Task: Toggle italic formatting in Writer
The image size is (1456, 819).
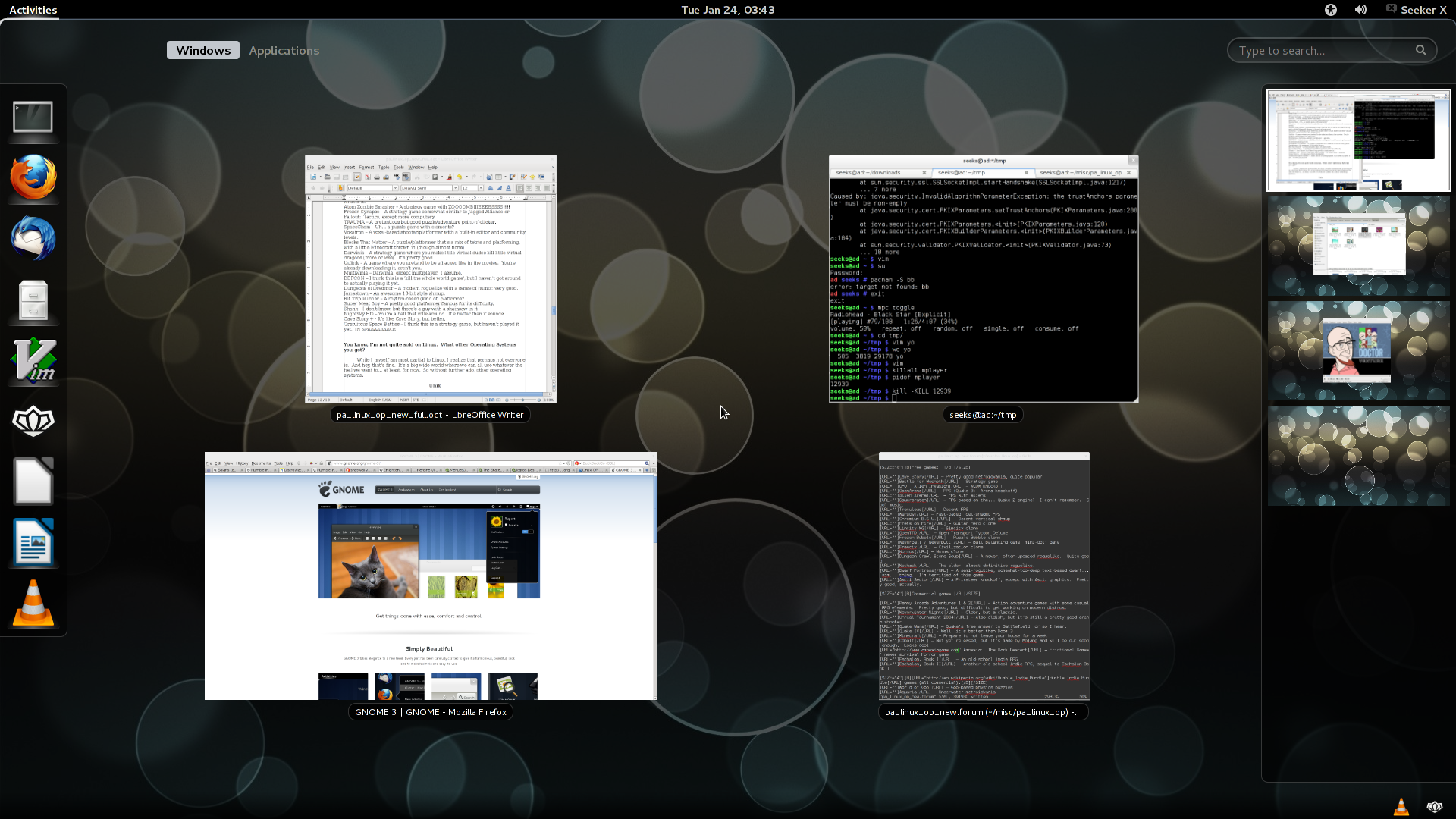Action: click(499, 188)
